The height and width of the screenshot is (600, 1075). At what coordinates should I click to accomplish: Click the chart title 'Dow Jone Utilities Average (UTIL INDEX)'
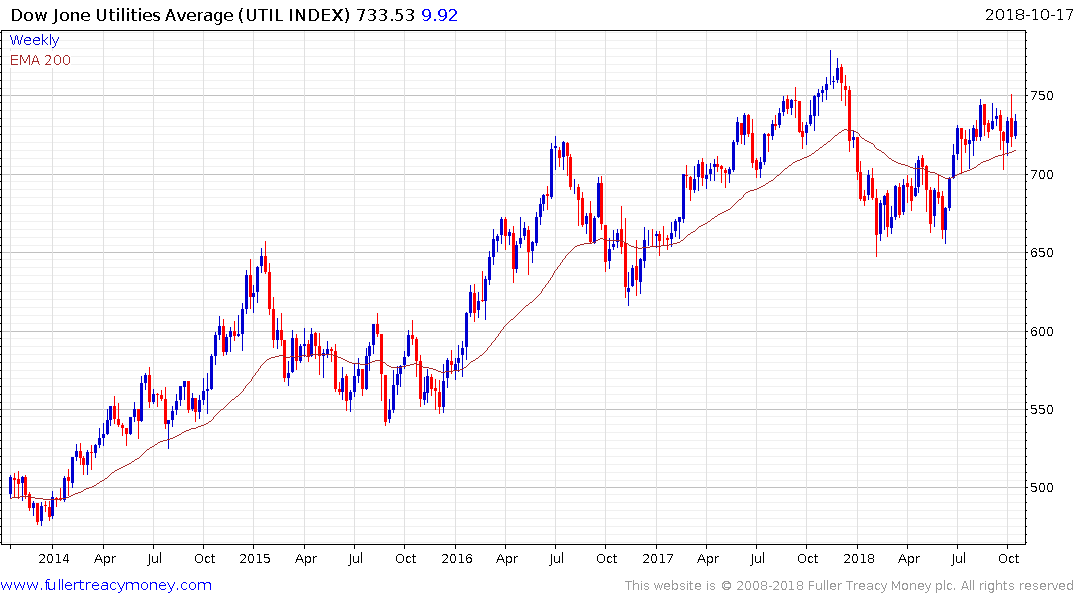[x=180, y=15]
